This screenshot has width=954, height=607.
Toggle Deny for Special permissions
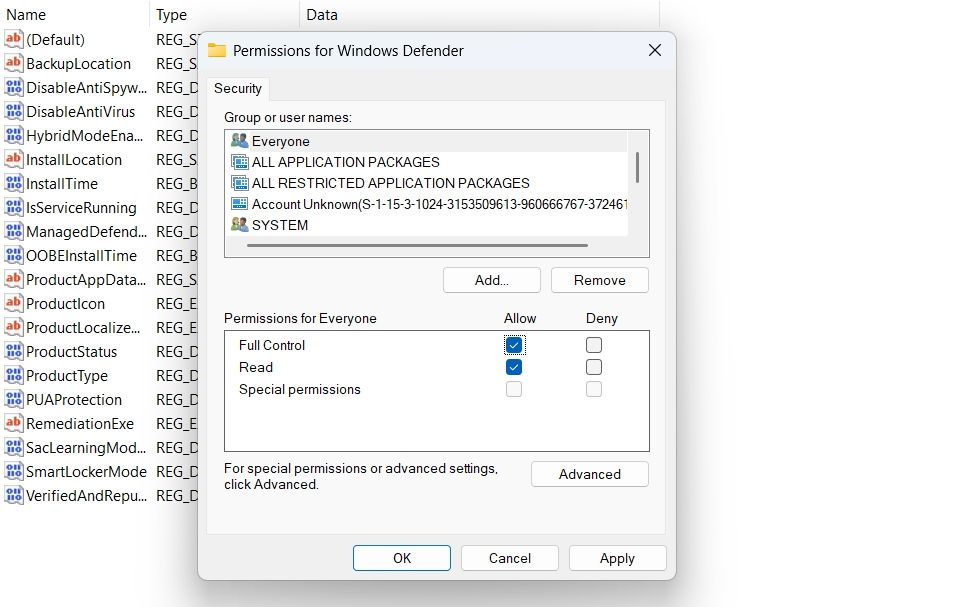pos(594,389)
